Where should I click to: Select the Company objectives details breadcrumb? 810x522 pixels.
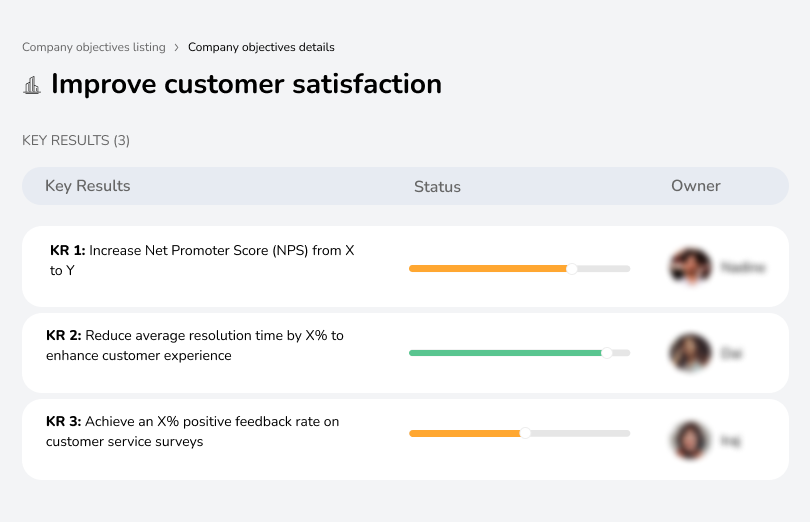click(261, 47)
